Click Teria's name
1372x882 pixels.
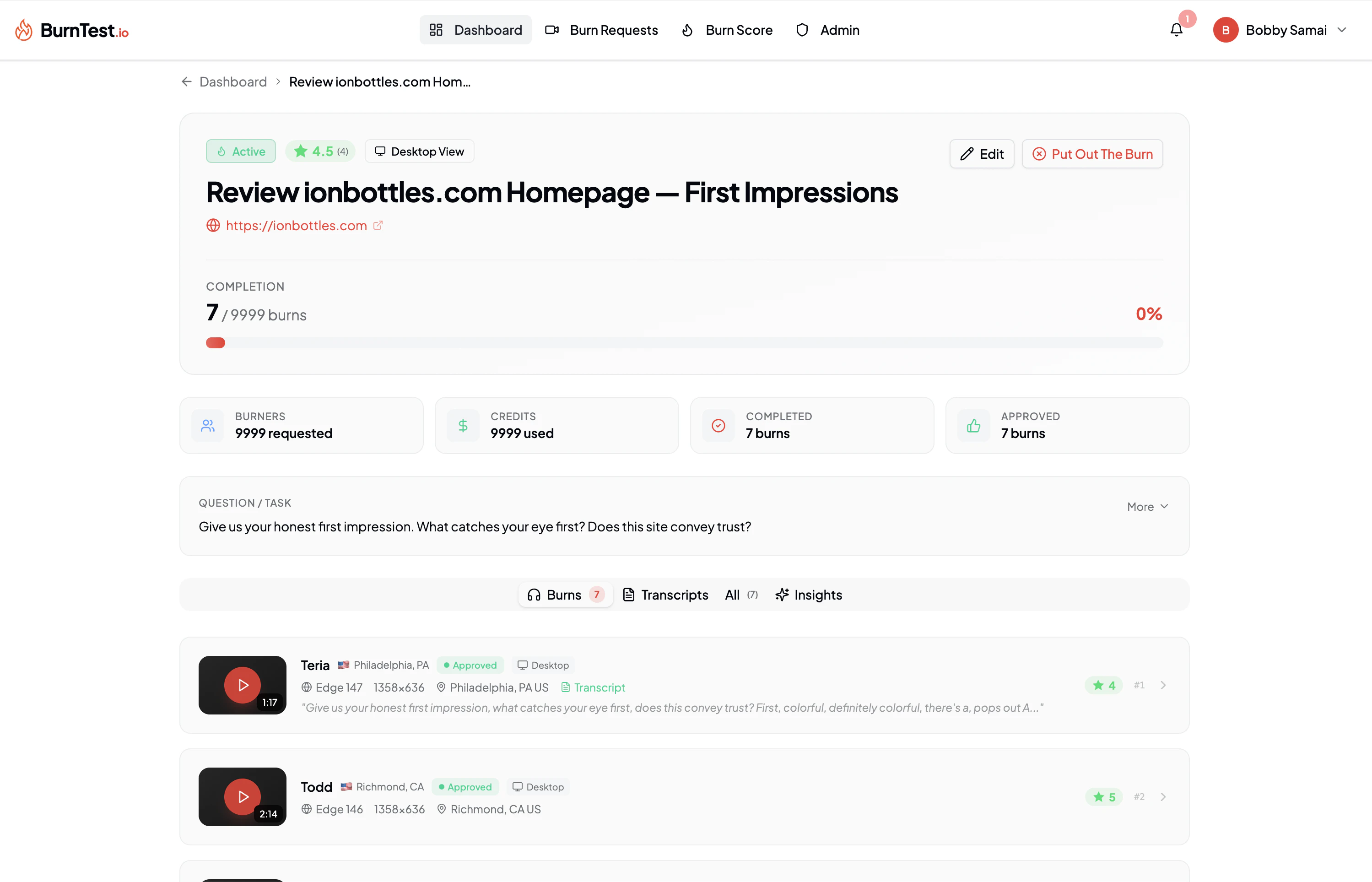[x=315, y=665]
